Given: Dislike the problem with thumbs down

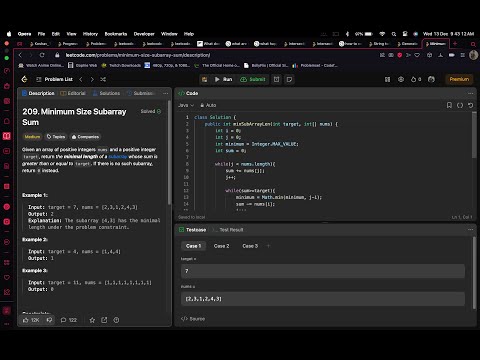Looking at the screenshot, I should (49, 320).
